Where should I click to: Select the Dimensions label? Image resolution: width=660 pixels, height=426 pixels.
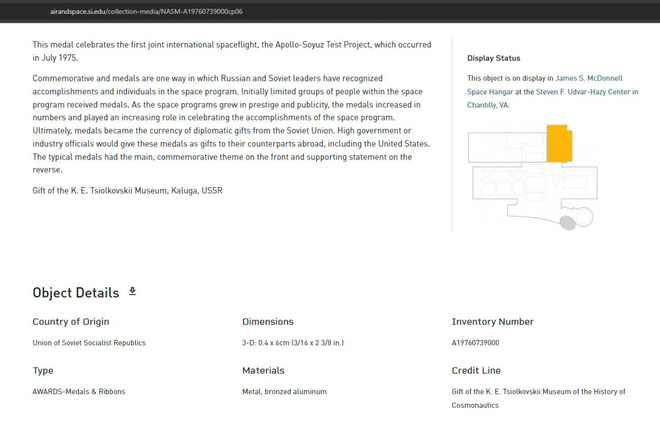[268, 322]
